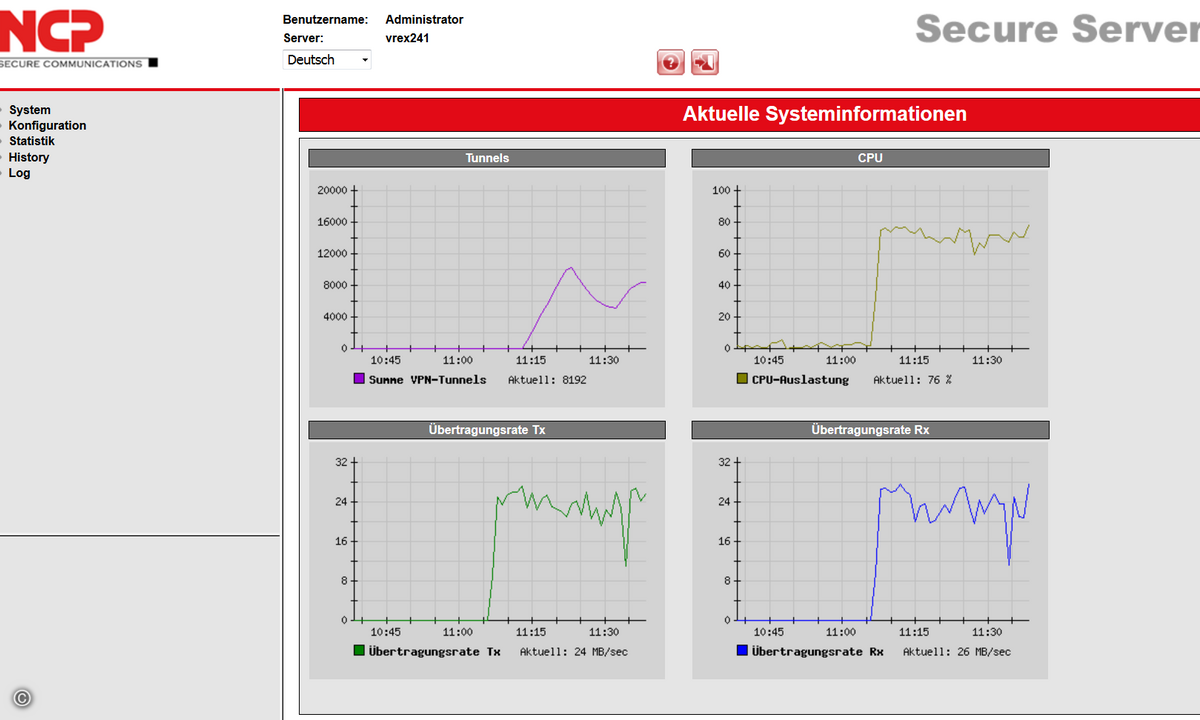Click the 'Aktuell: 8192' tunnel value
Image resolution: width=1200 pixels, height=720 pixels.
pyautogui.click(x=547, y=380)
